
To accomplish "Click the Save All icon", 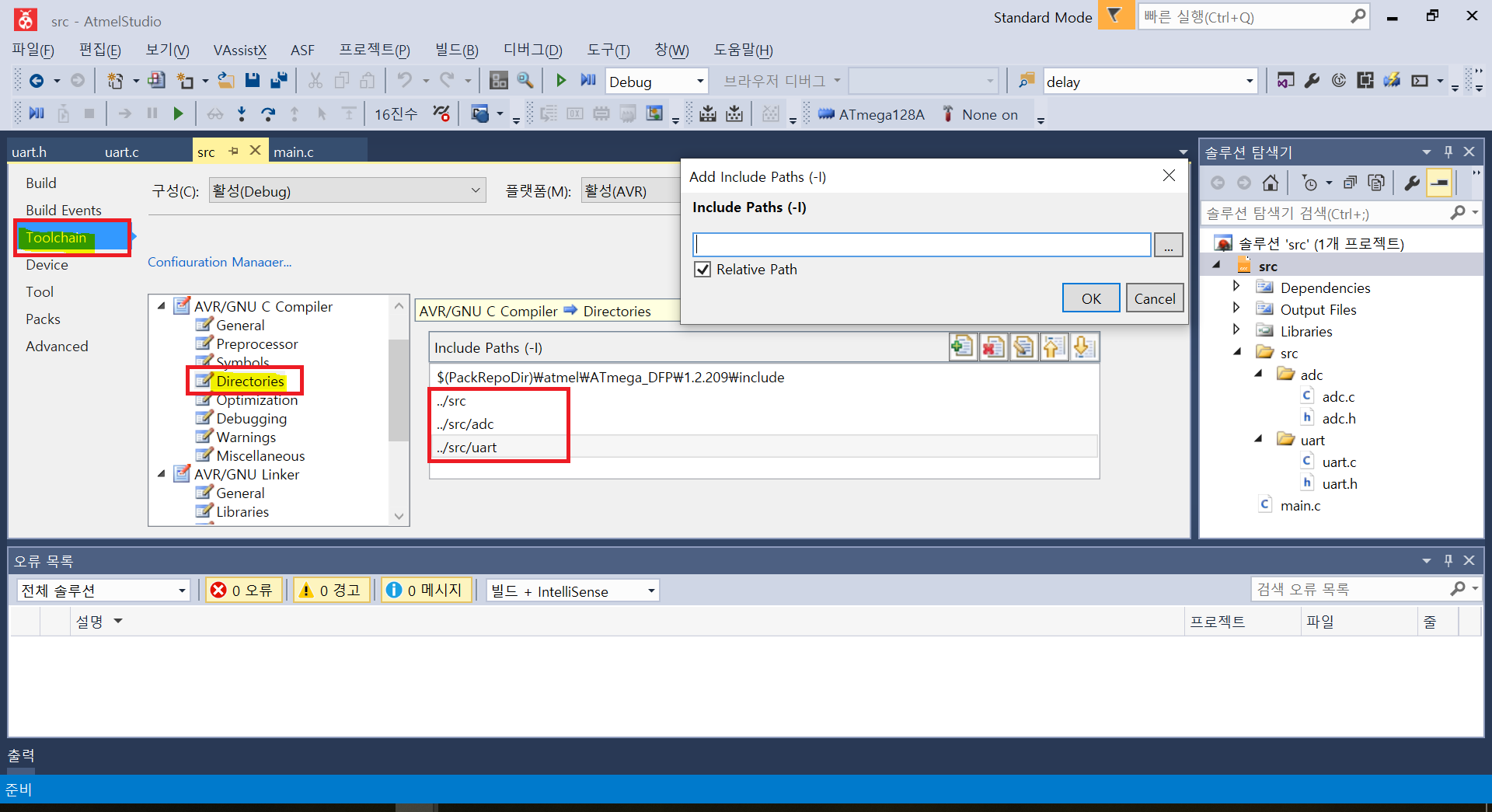I will coord(278,81).
